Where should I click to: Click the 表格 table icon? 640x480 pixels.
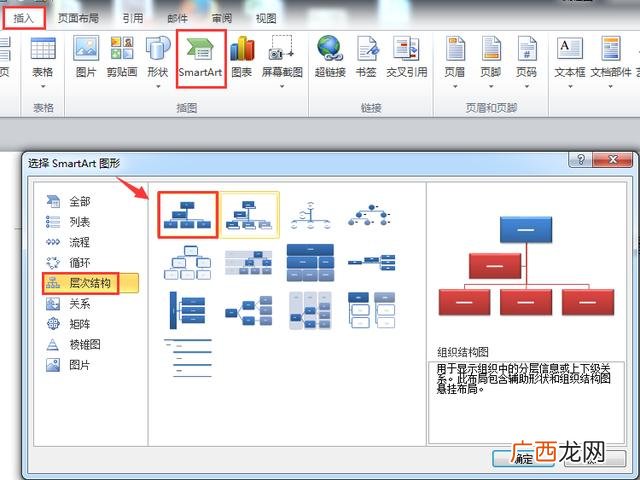43,49
